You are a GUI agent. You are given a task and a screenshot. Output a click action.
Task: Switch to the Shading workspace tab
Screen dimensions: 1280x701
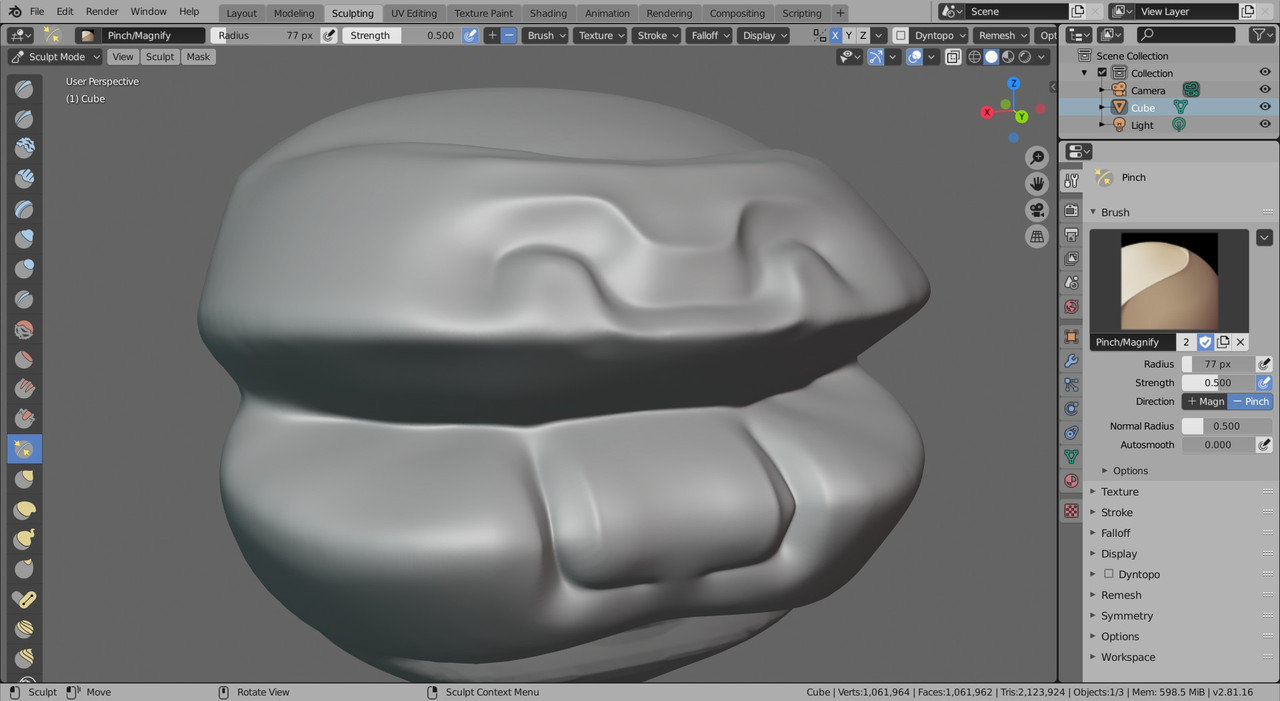(548, 13)
